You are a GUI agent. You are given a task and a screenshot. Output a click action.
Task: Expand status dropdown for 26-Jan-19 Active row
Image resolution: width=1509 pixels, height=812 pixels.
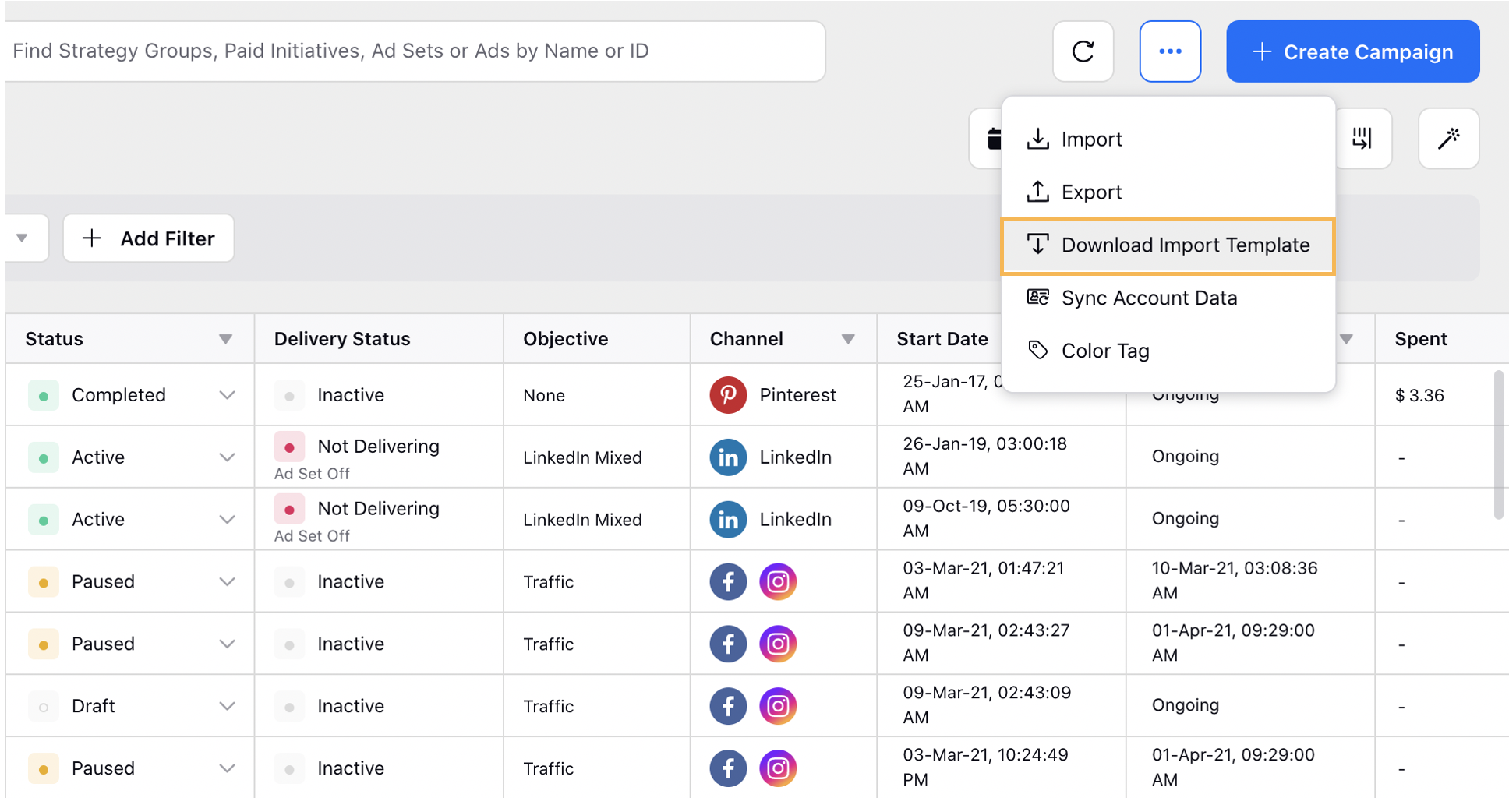pos(227,457)
